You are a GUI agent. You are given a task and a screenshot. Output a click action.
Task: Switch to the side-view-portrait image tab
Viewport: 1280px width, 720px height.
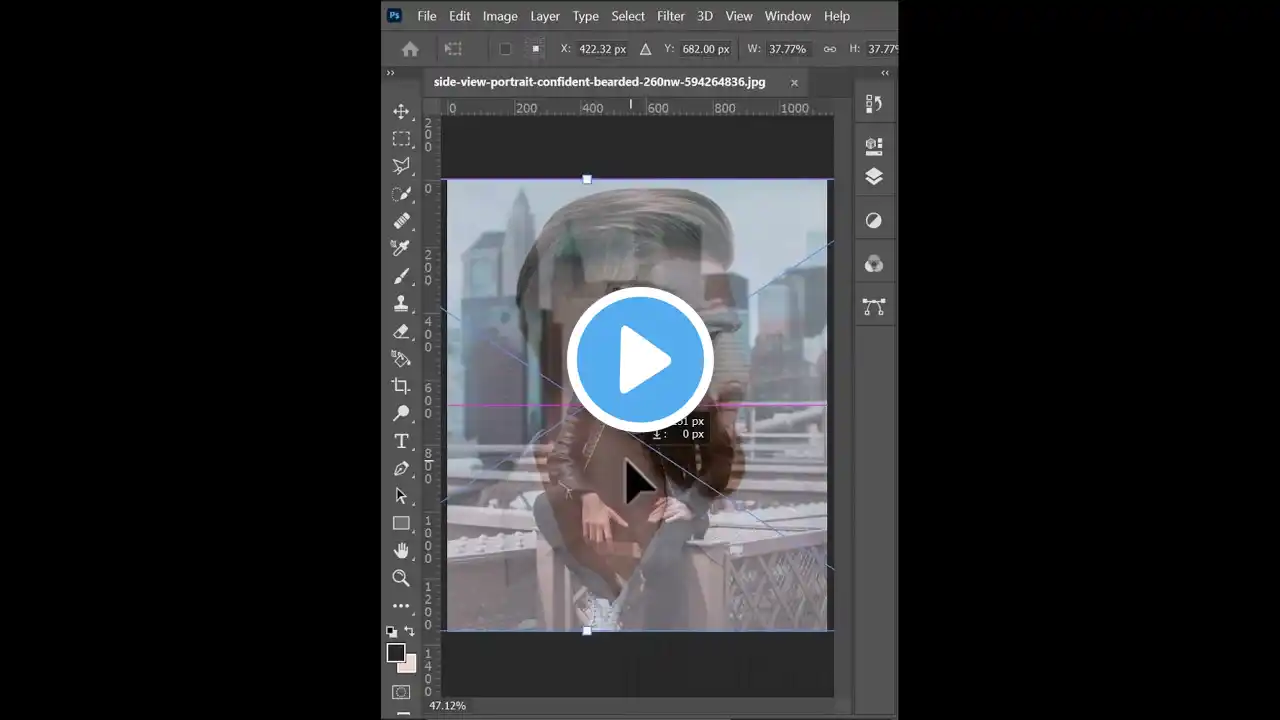click(597, 82)
